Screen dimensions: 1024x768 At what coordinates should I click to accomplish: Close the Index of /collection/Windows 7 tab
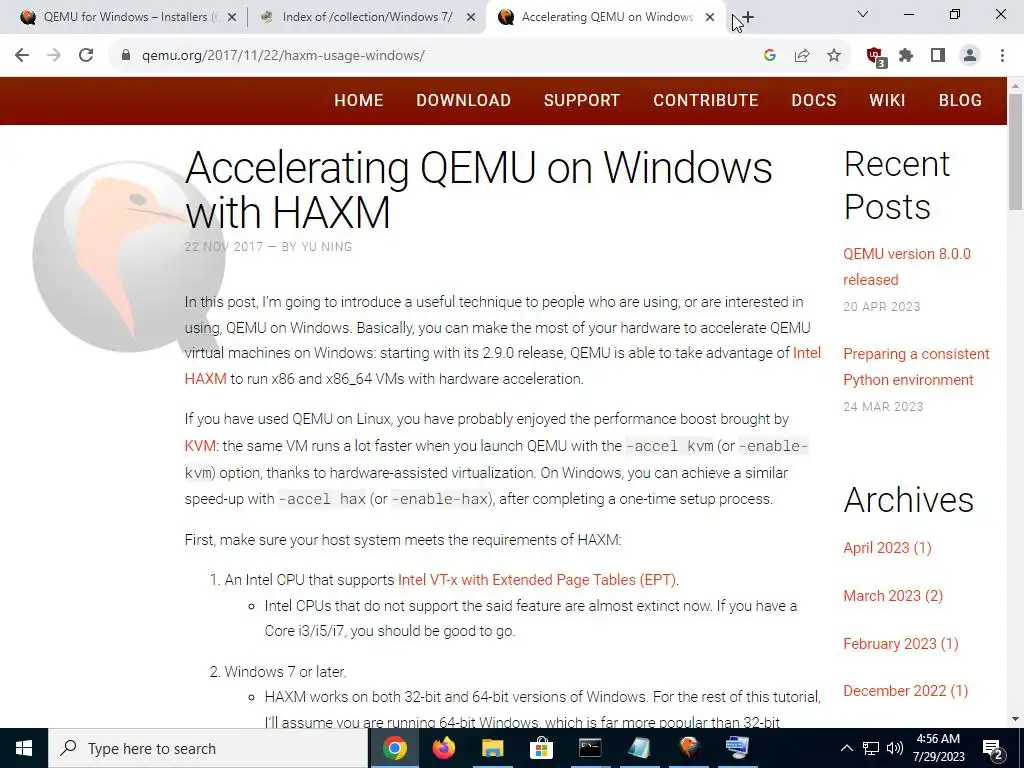[x=471, y=18]
